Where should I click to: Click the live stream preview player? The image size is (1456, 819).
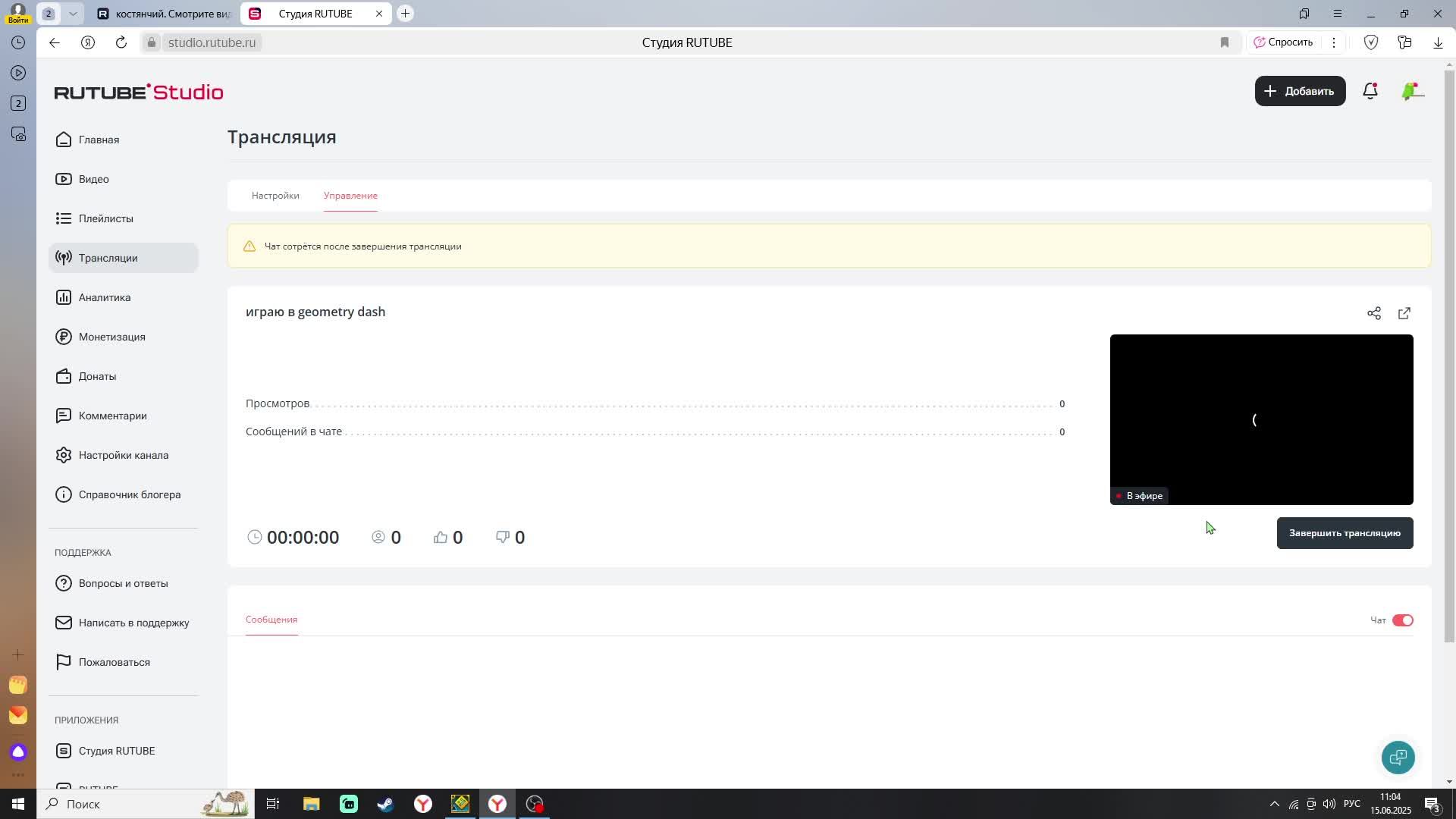coord(1261,419)
